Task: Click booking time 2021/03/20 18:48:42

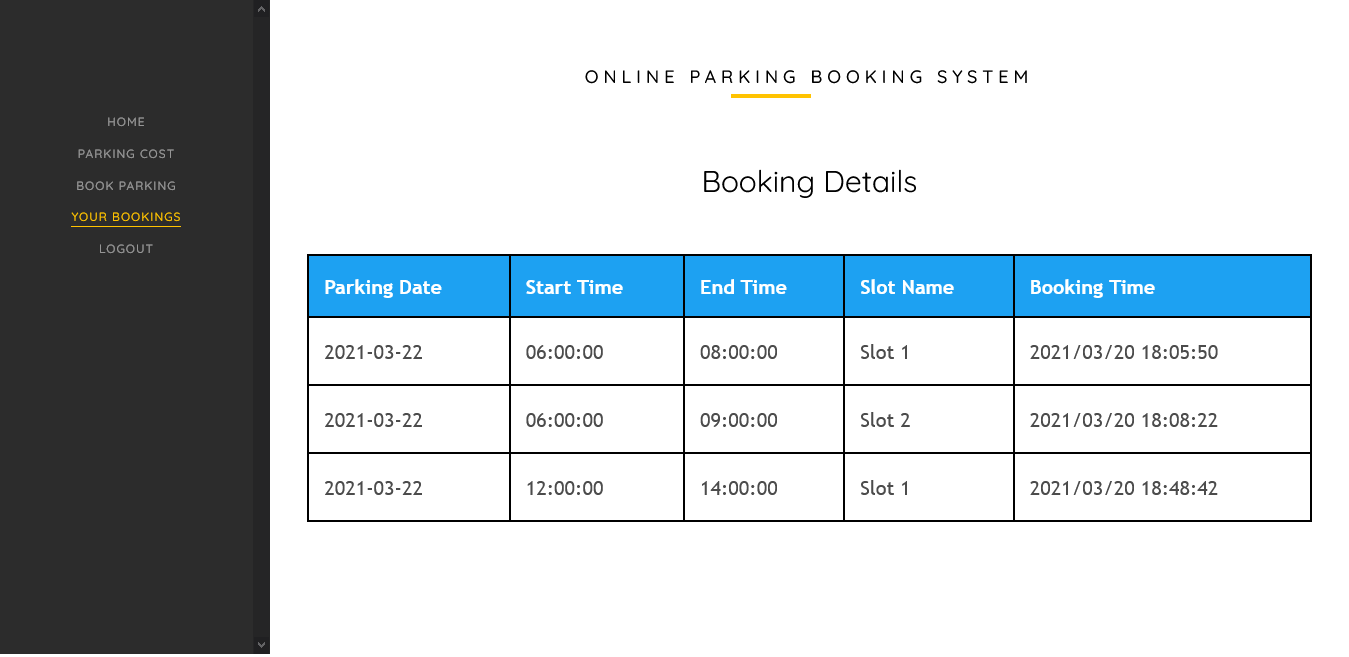Action: coord(1124,488)
